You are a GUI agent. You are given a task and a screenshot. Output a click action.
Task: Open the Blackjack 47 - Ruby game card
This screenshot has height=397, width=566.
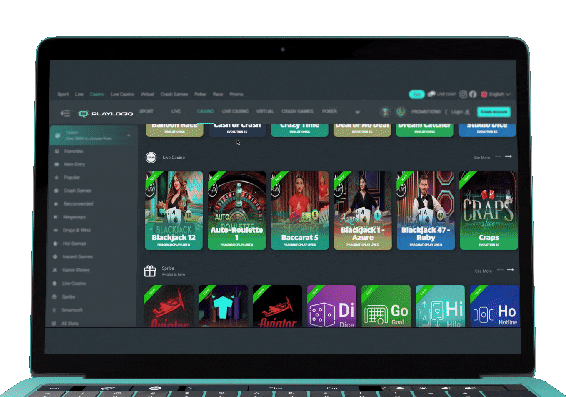pos(426,210)
